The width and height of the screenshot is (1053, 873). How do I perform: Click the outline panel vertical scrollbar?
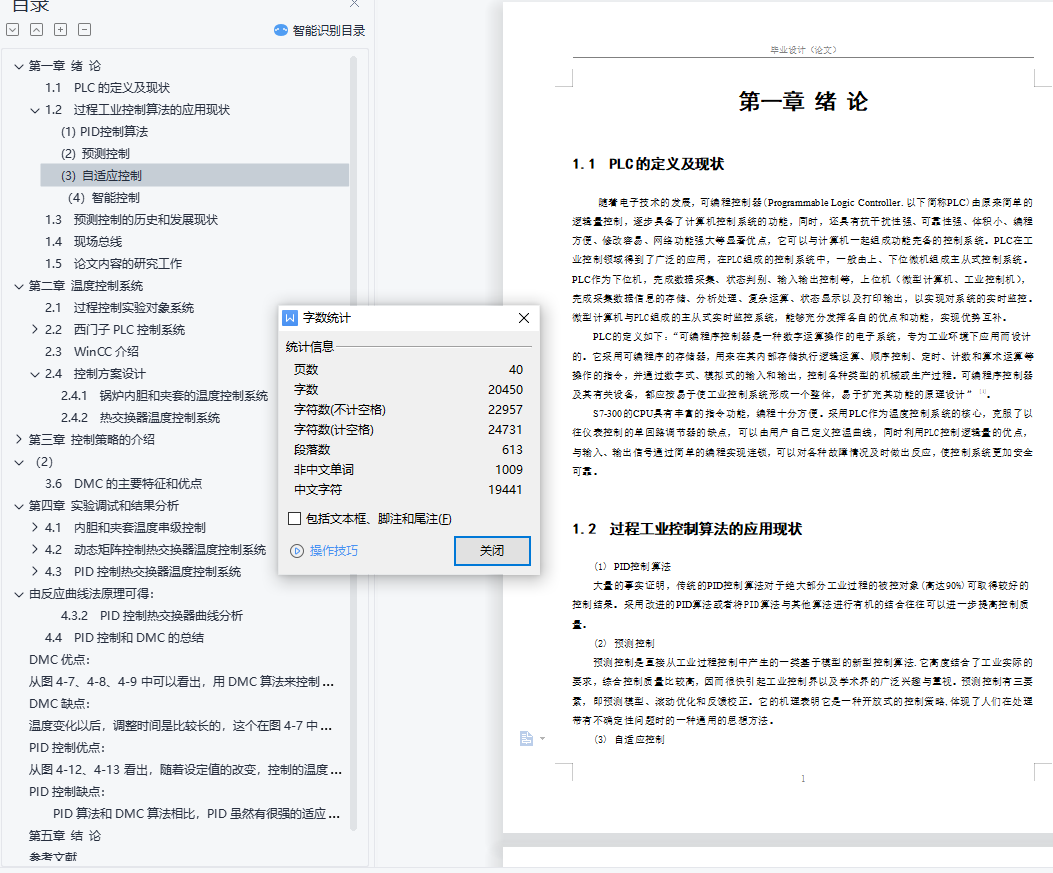point(353,400)
